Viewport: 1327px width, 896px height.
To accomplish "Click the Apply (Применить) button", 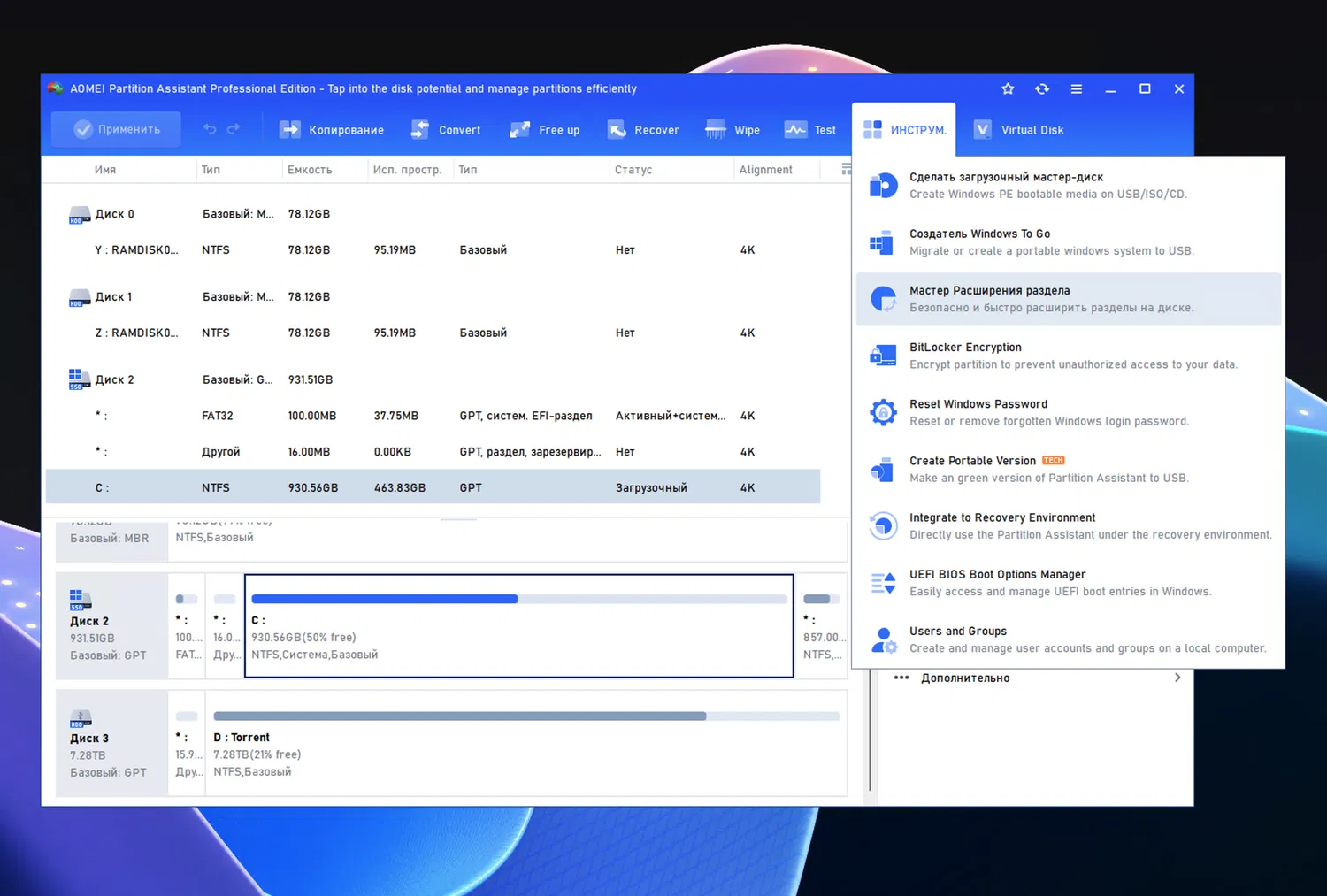I will (x=117, y=129).
